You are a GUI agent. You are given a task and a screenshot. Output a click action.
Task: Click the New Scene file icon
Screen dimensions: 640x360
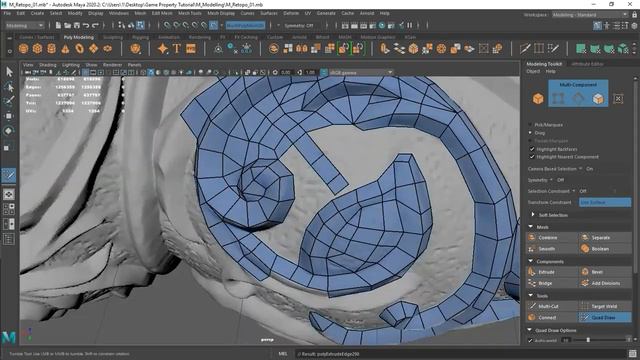[x=58, y=25]
